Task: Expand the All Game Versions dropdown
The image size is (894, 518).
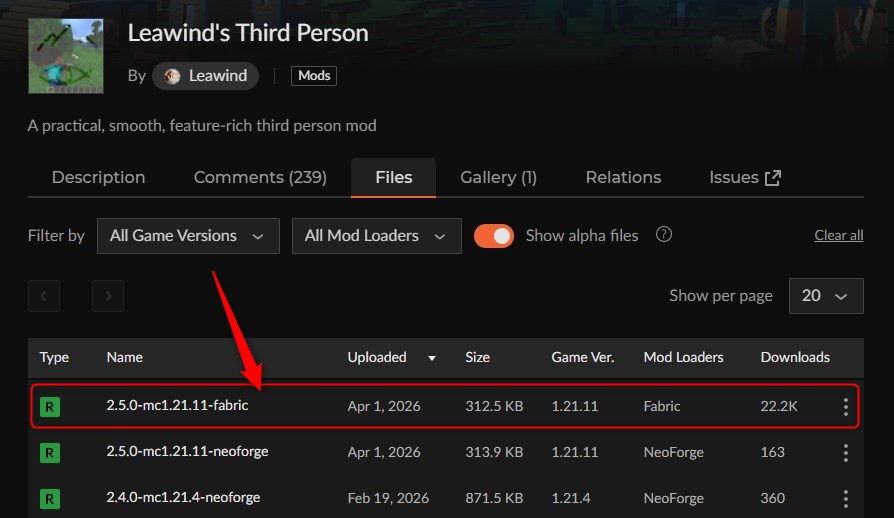Action: [188, 236]
